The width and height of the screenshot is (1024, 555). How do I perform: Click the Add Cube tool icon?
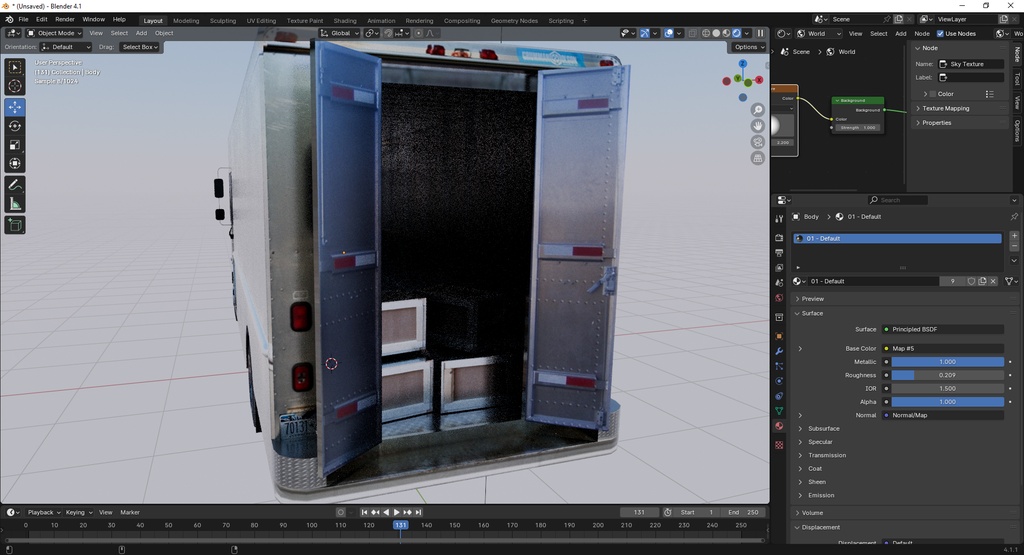(15, 226)
